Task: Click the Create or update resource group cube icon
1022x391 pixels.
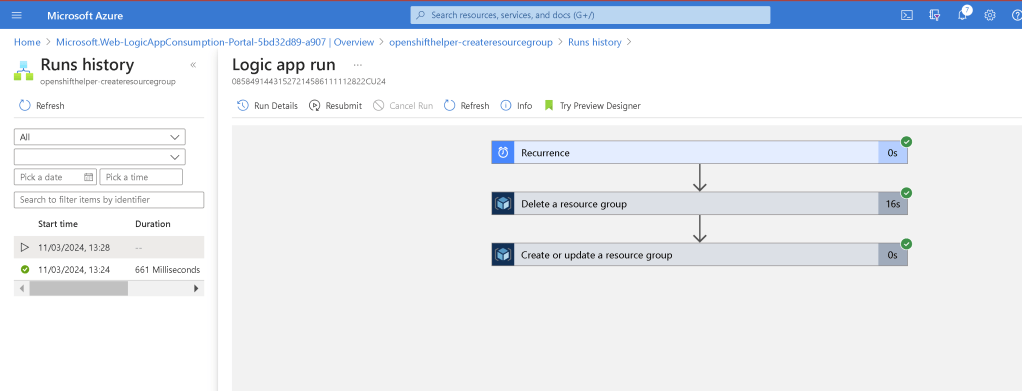Action: (503, 255)
